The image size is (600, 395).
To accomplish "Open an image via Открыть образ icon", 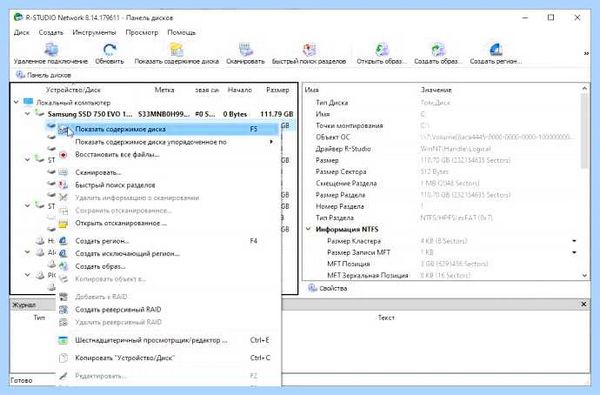I will pos(381,54).
